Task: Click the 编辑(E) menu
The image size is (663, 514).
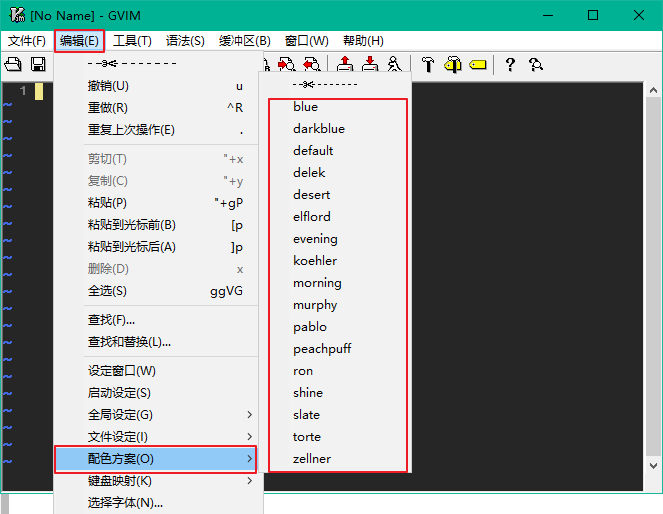Action: pyautogui.click(x=79, y=41)
